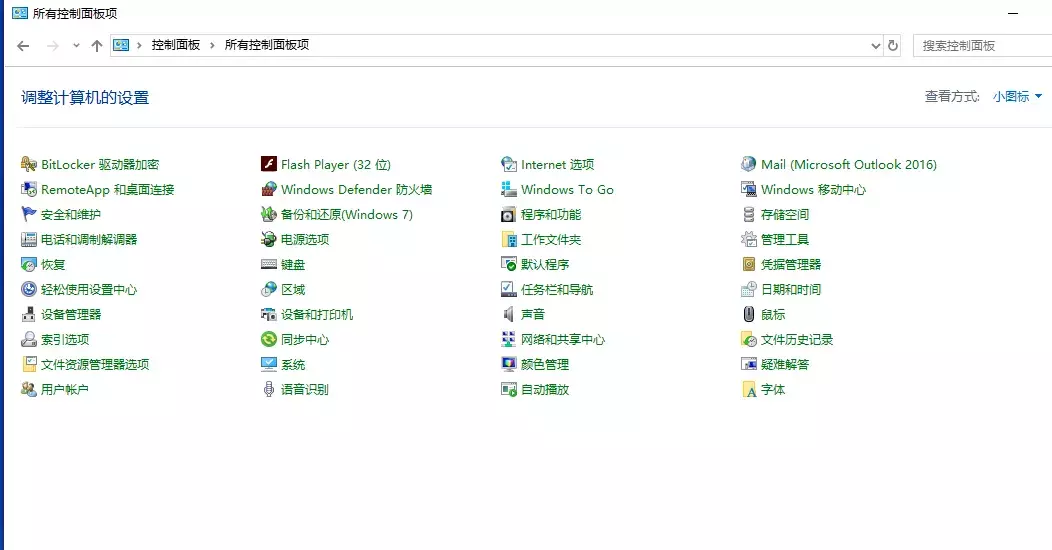Open the 安全和维护 flag icon

29,214
